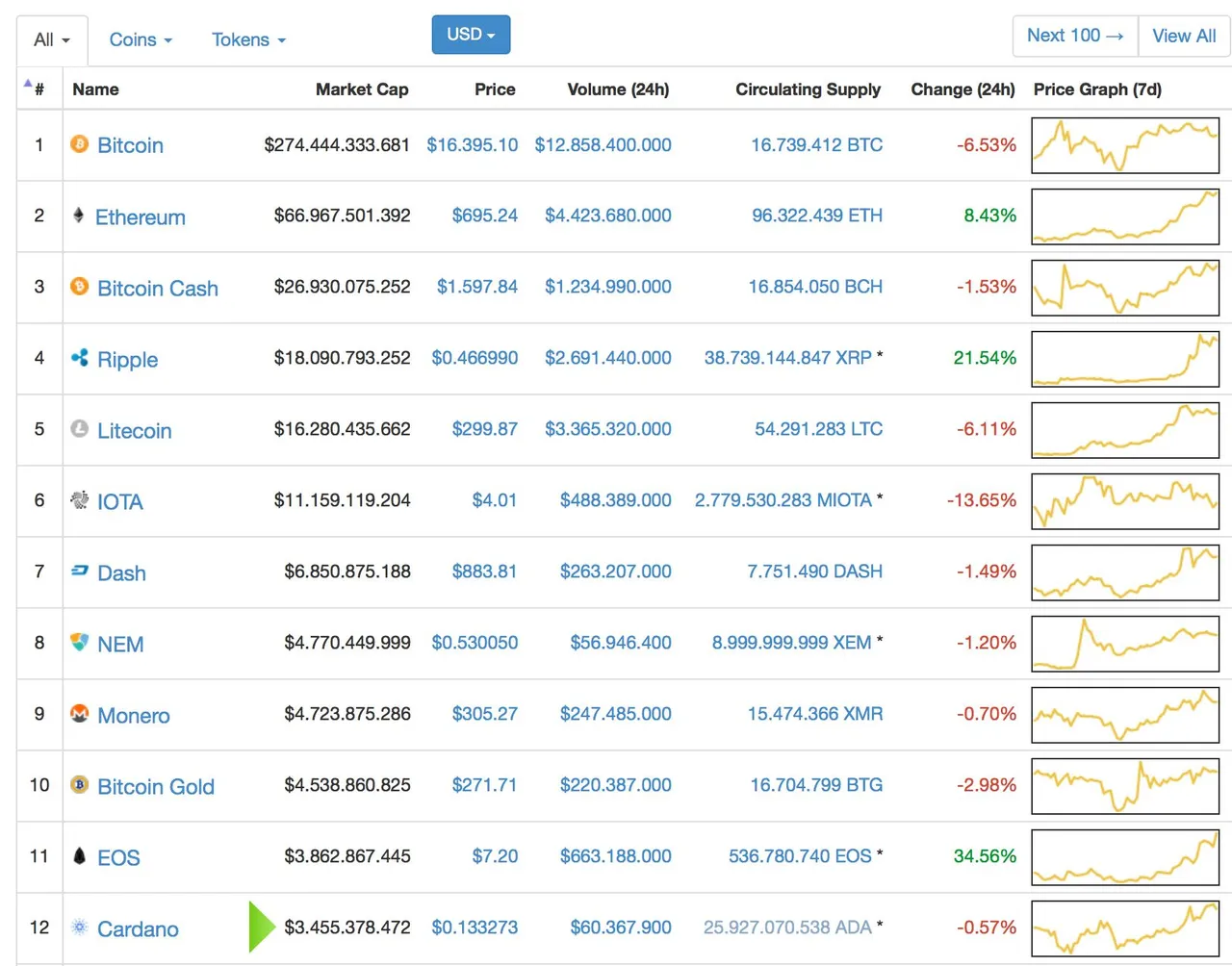Screen dimensions: 1232x966
Task: Click Ethereum's 7d price graph
Action: pyautogui.click(x=1125, y=216)
